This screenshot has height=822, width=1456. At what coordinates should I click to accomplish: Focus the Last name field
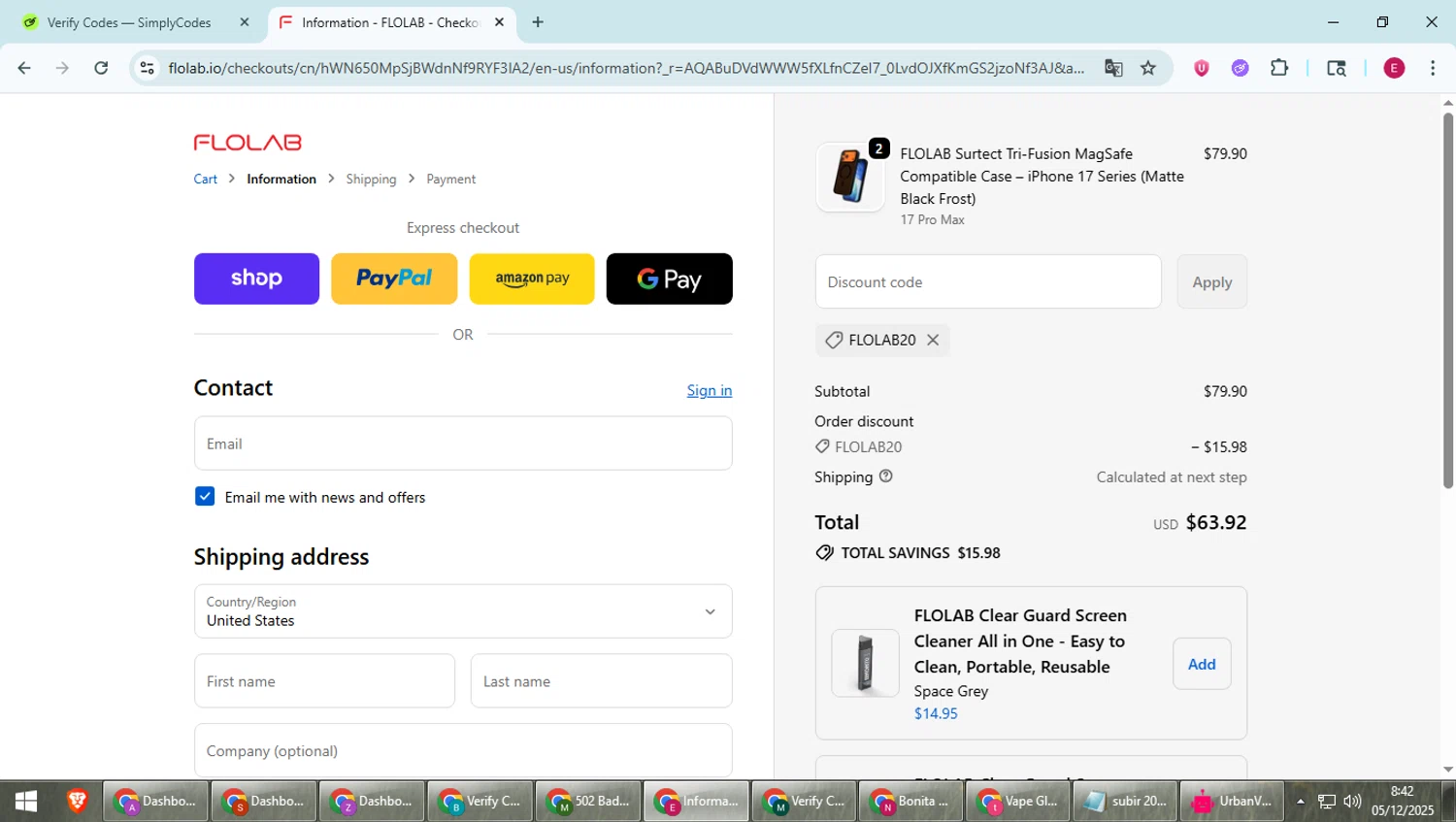click(x=602, y=681)
